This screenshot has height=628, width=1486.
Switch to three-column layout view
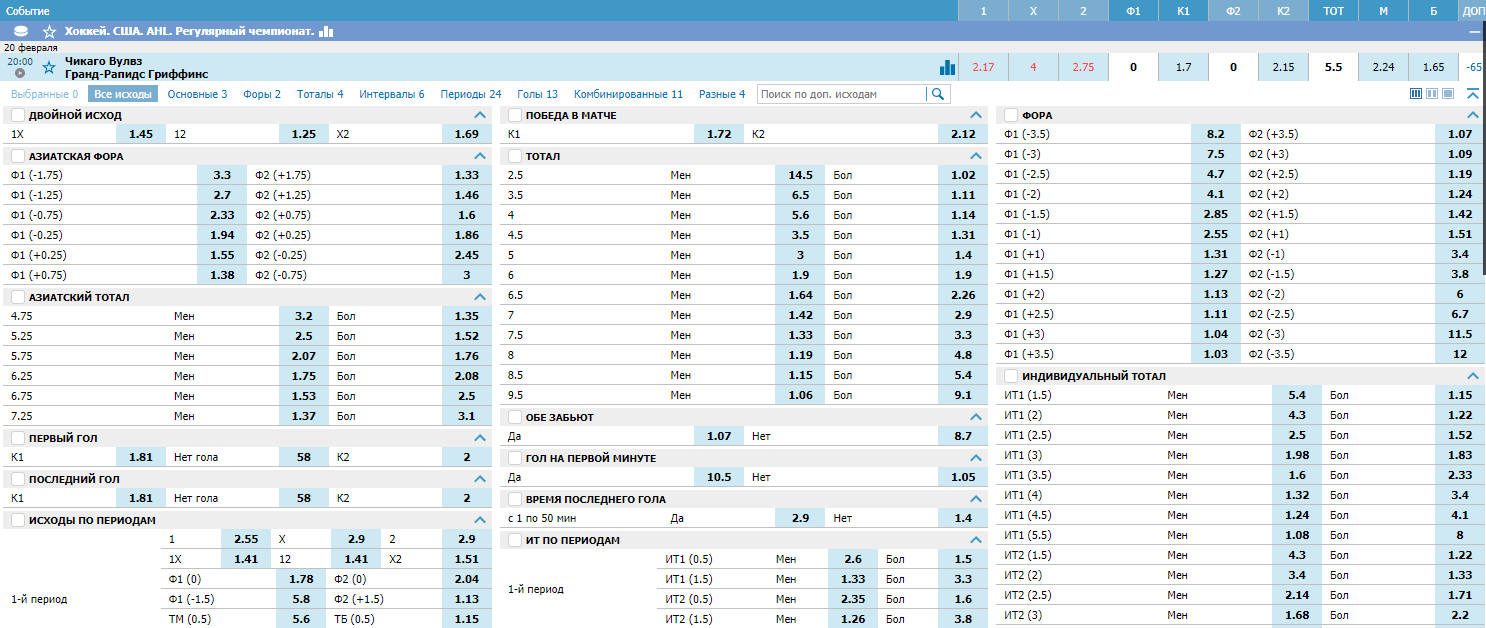[1416, 94]
